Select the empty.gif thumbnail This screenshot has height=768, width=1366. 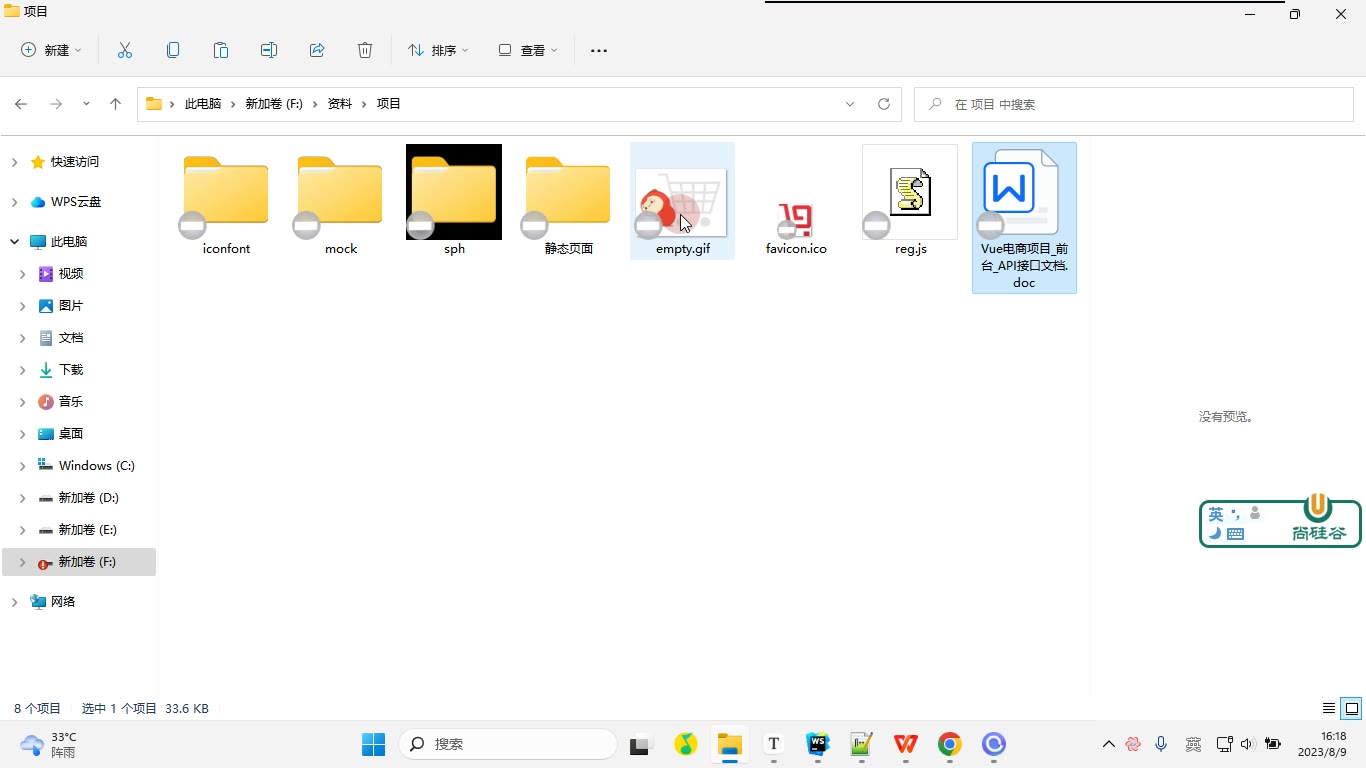[682, 201]
